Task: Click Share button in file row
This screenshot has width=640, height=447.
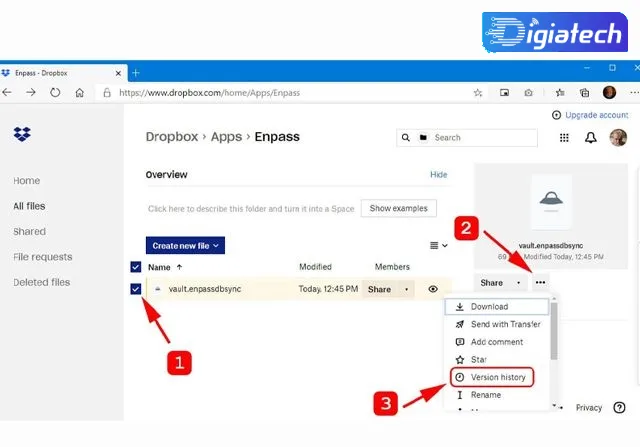Action: click(380, 289)
